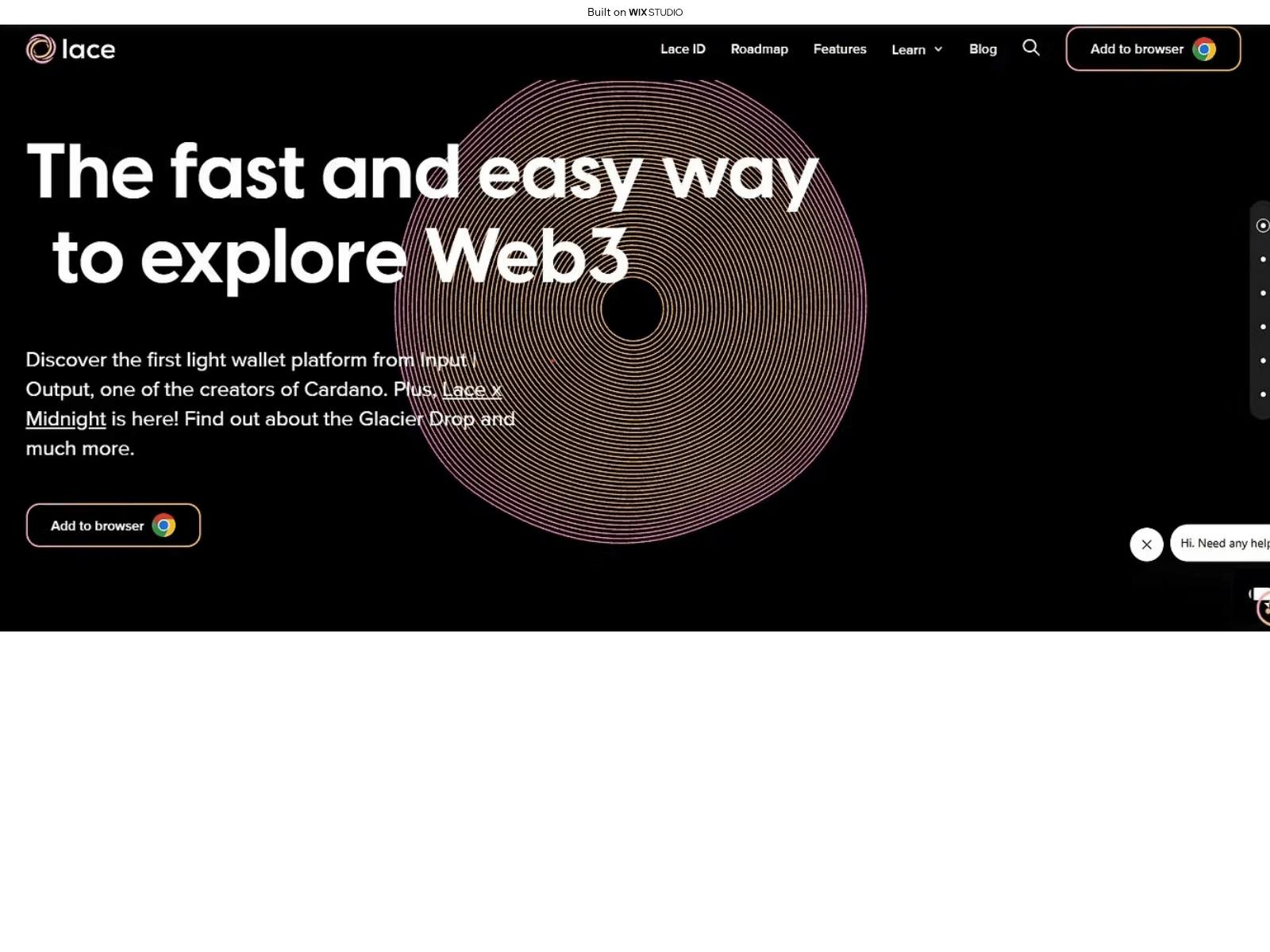Viewport: 1270px width, 952px height.
Task: Open the 'Hi. Need any help' chat message
Action: (1221, 543)
